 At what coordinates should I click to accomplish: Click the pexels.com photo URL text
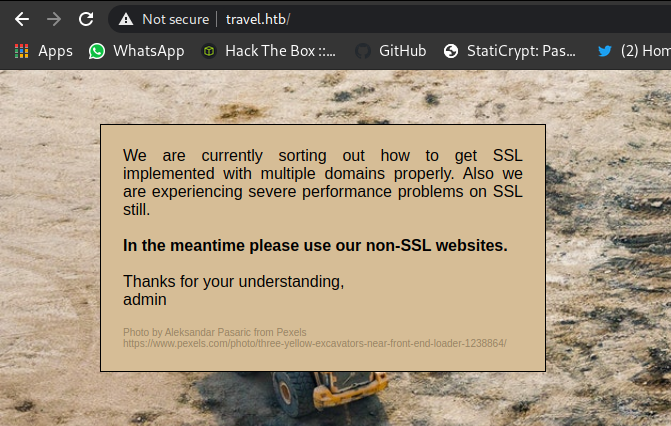[x=314, y=343]
